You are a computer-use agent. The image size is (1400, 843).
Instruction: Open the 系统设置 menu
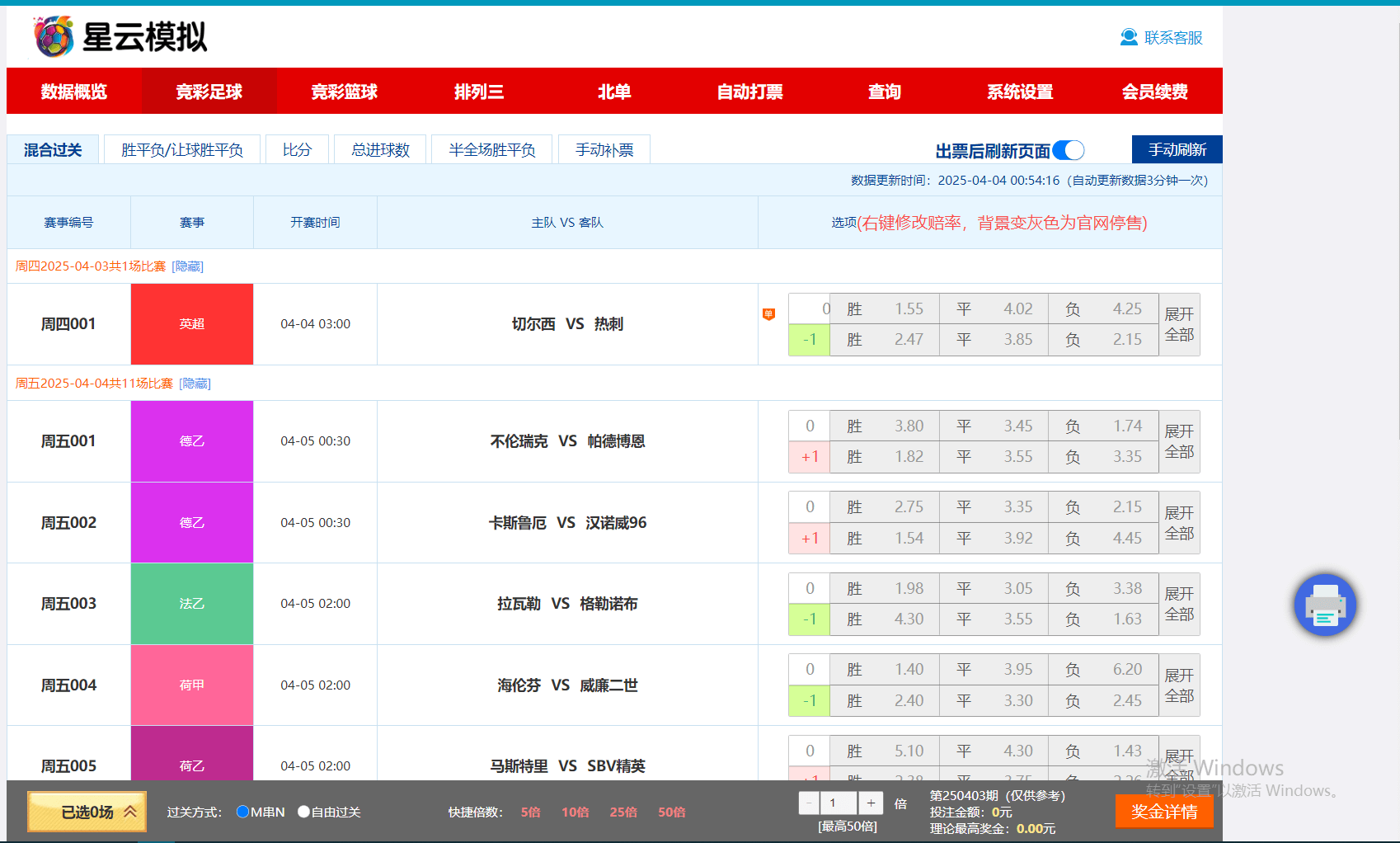tap(1019, 92)
